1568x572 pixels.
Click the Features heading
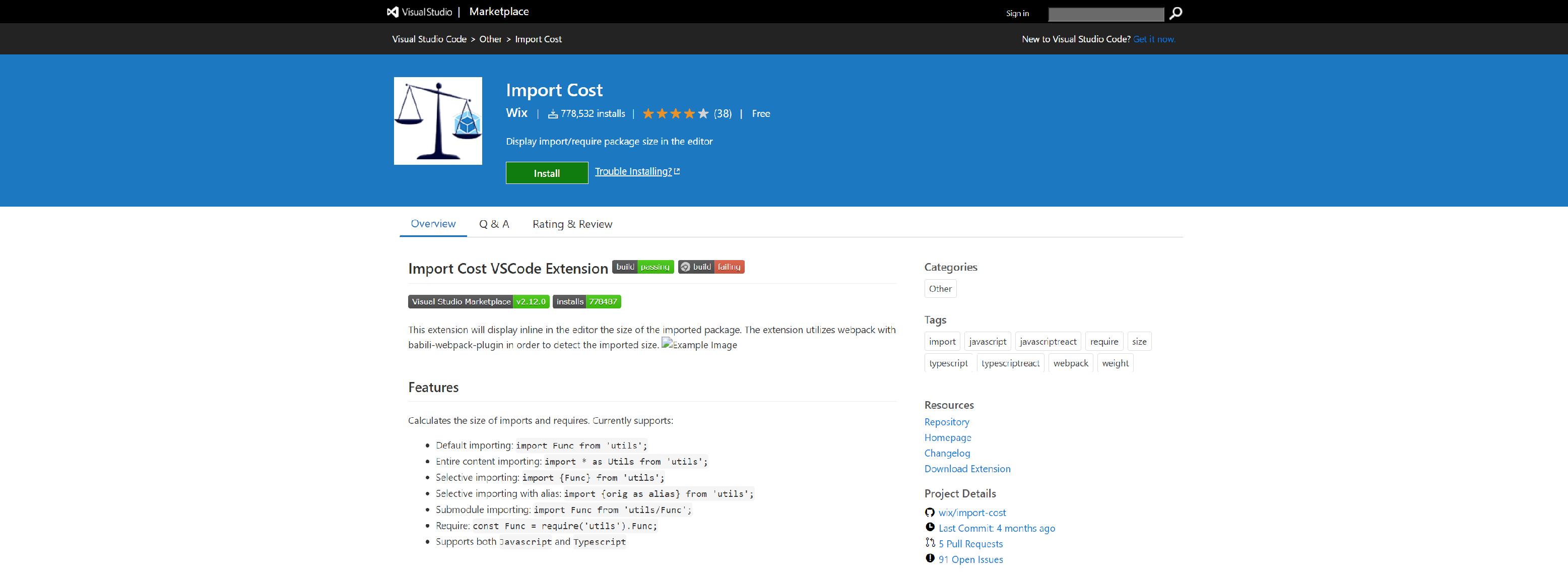(x=433, y=387)
